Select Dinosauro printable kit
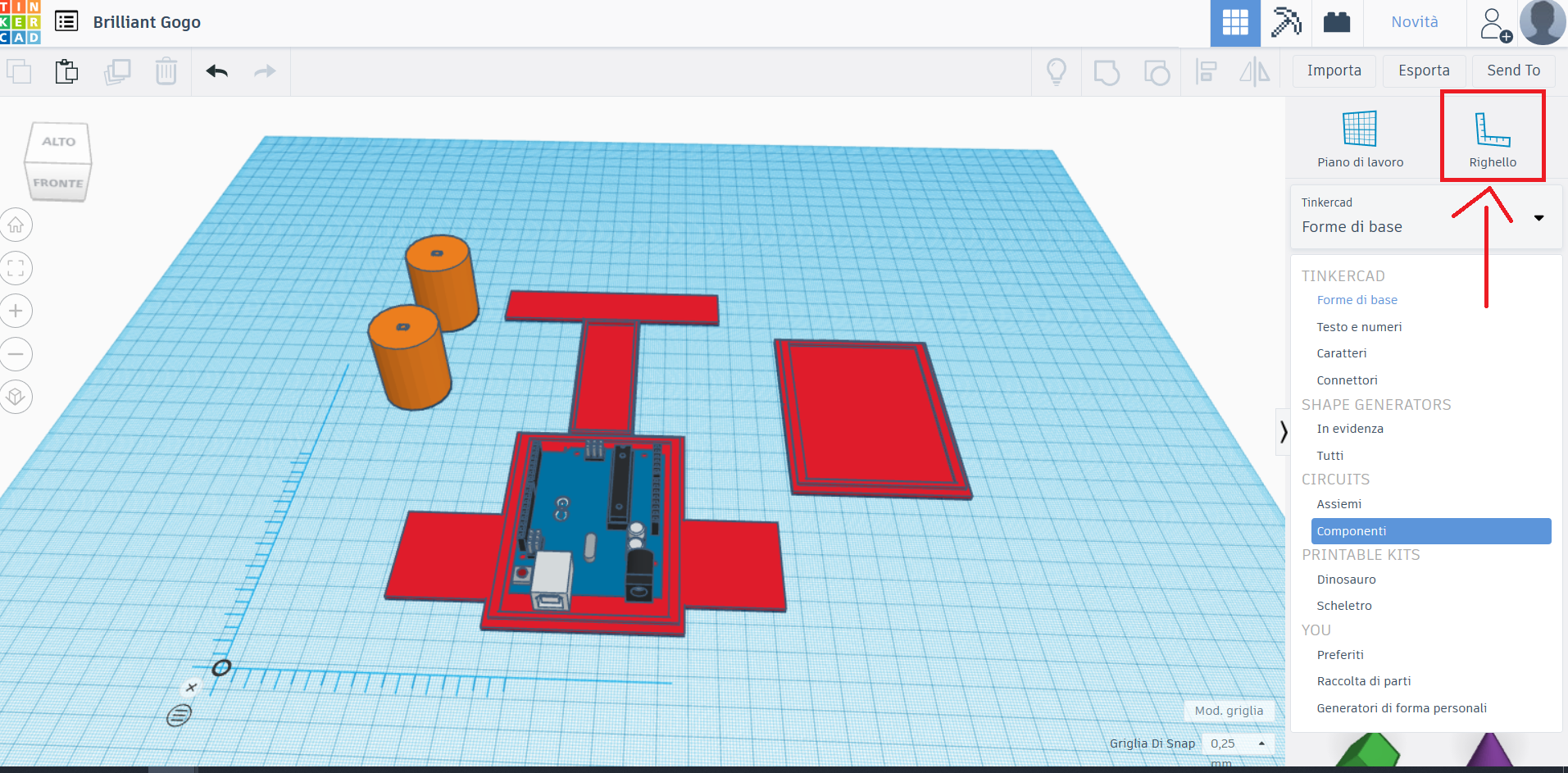The height and width of the screenshot is (773, 1568). pos(1347,580)
